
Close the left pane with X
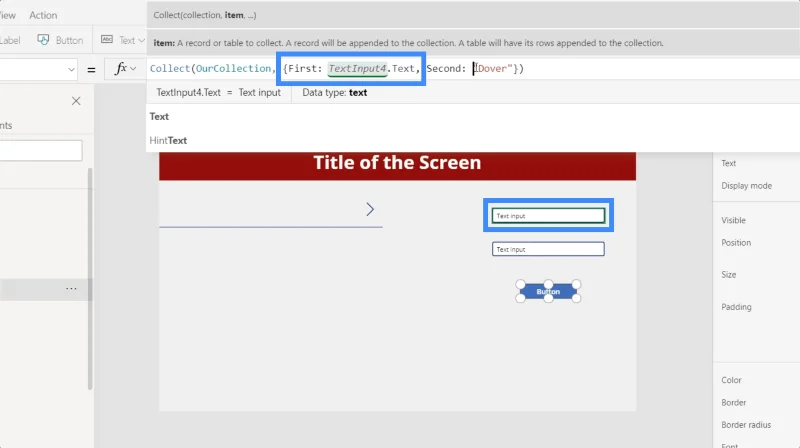(x=76, y=101)
